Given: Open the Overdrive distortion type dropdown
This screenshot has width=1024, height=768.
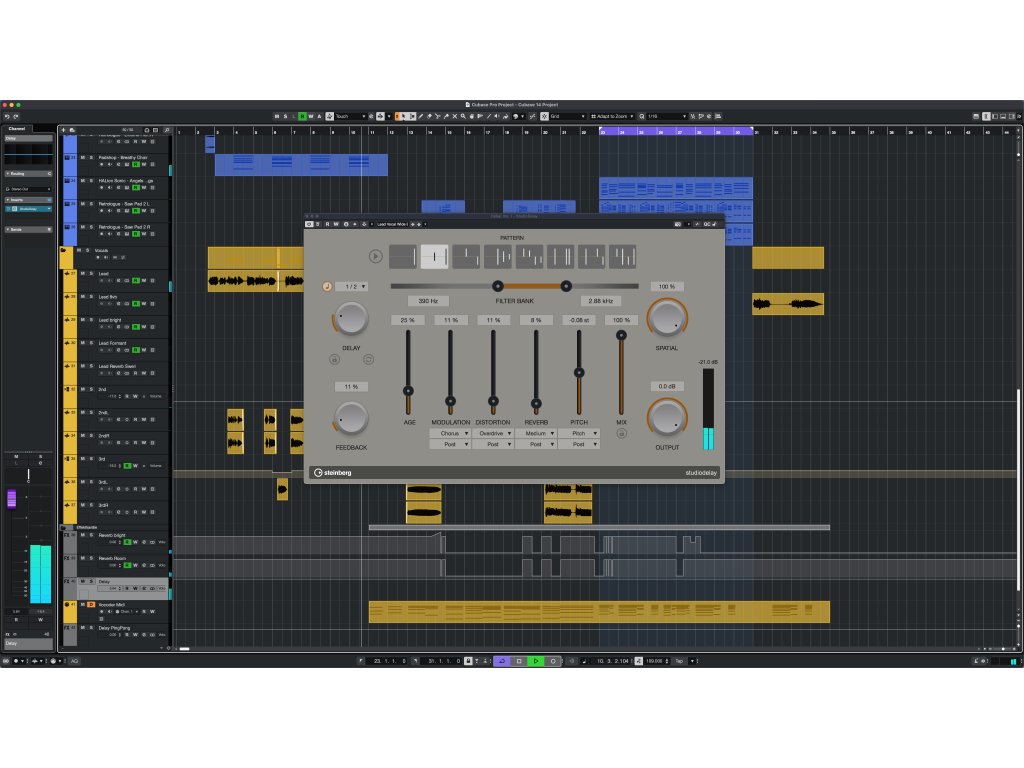Looking at the screenshot, I should [x=493, y=434].
